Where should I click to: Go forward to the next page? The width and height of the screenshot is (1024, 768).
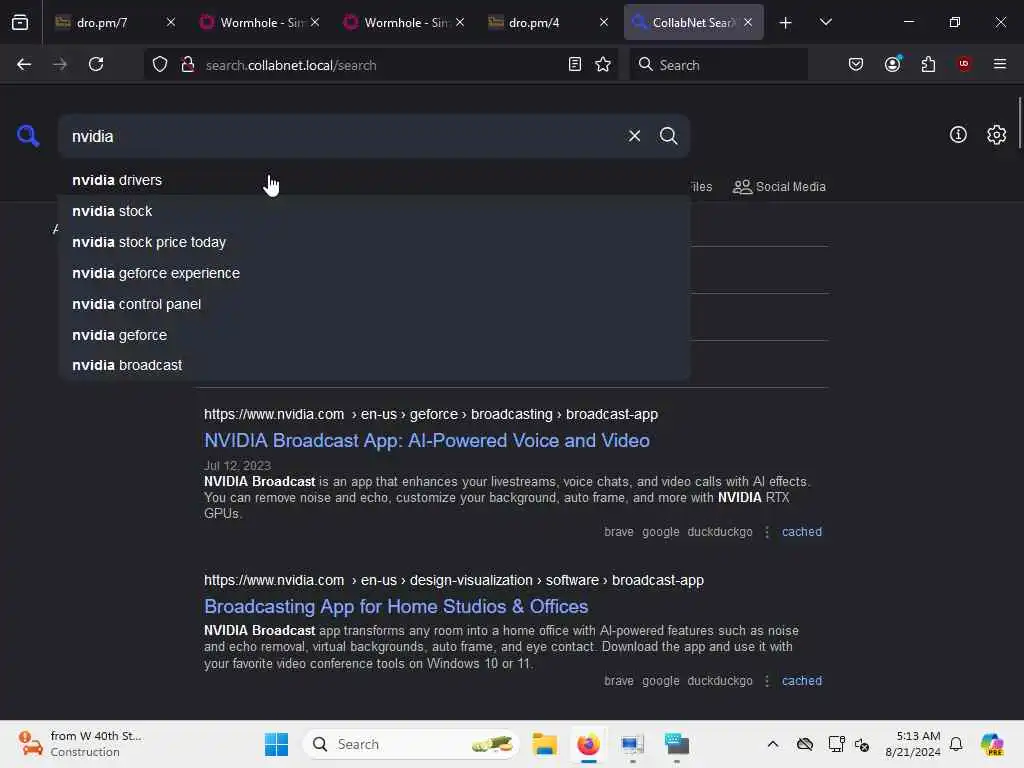click(x=59, y=65)
